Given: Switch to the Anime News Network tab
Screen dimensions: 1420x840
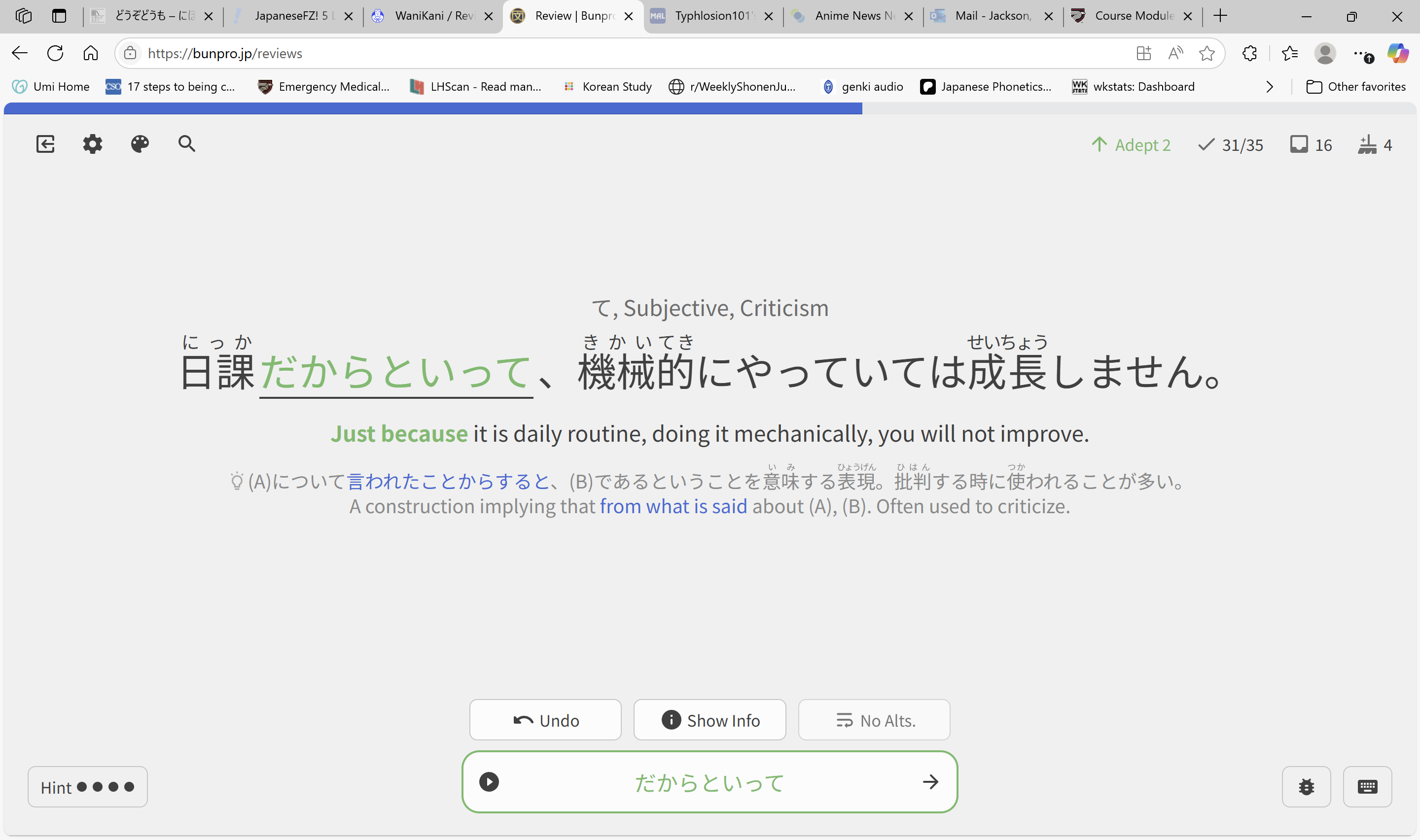Looking at the screenshot, I should click(x=853, y=16).
